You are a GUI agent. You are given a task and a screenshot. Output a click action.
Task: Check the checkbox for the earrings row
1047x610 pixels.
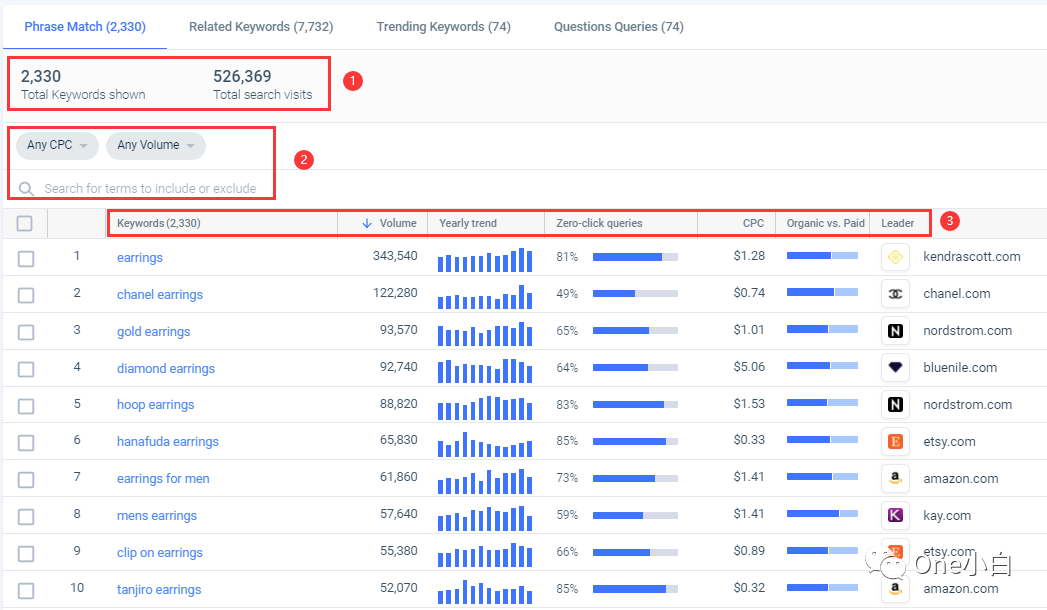click(x=25, y=257)
